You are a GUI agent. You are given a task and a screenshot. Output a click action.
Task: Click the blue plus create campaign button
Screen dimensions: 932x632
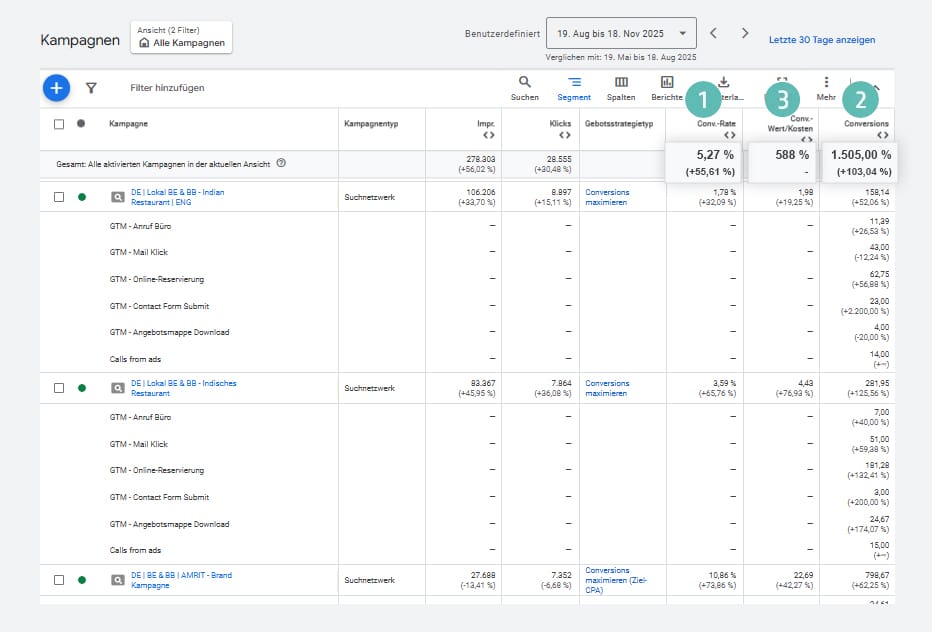pyautogui.click(x=56, y=88)
